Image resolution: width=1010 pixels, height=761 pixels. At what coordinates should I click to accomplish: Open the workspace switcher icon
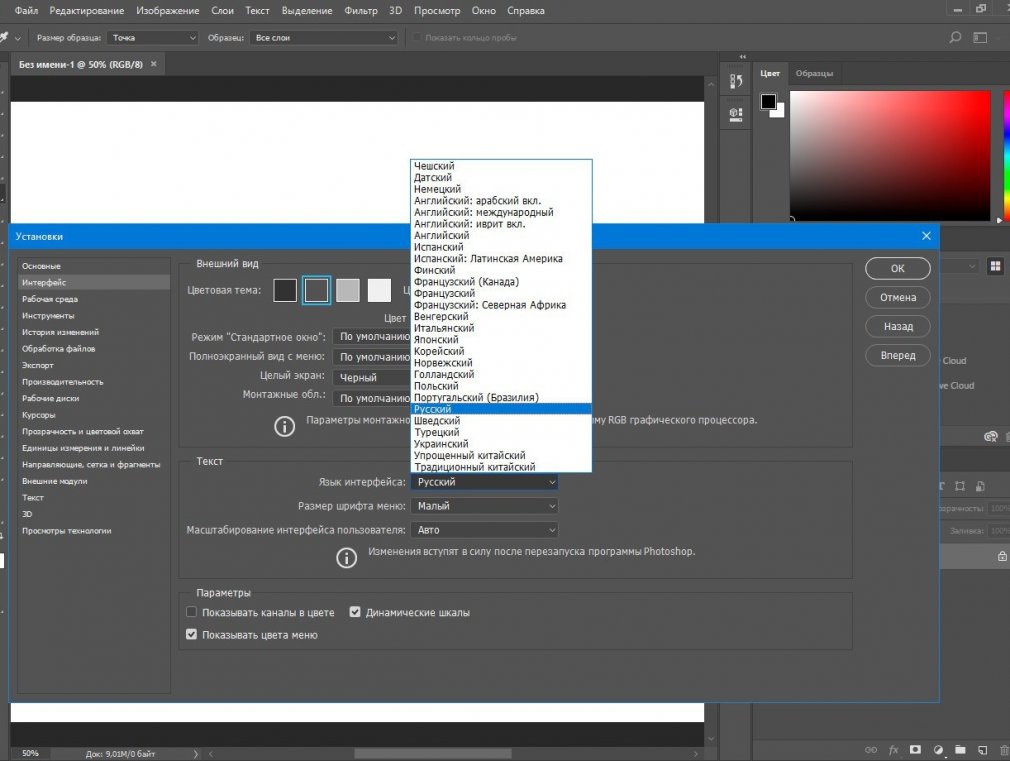[x=980, y=37]
